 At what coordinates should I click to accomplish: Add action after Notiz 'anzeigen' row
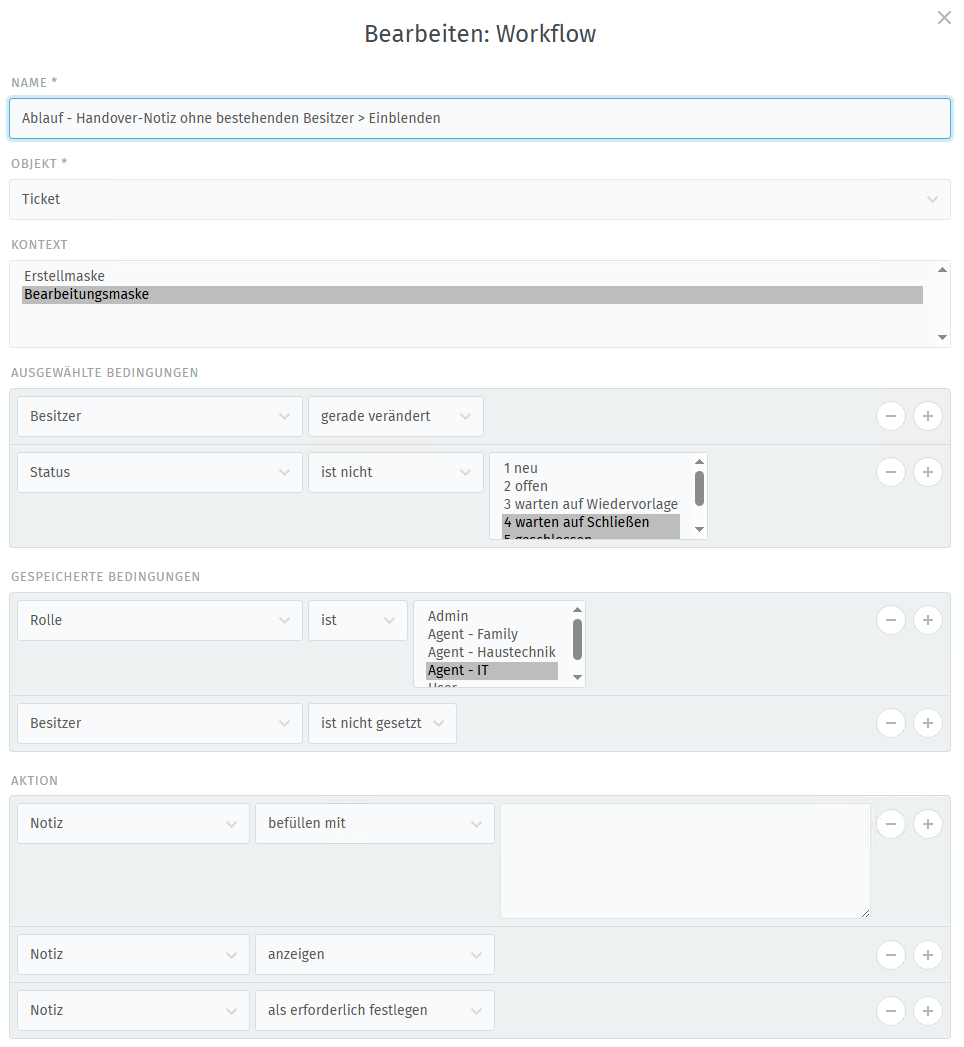coord(927,954)
